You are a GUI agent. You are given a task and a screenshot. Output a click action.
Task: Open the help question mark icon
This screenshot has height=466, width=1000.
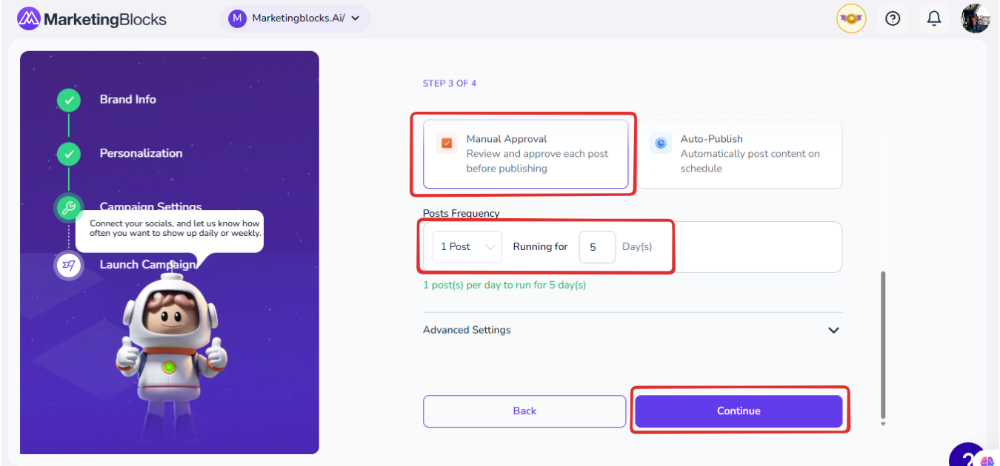coord(893,19)
